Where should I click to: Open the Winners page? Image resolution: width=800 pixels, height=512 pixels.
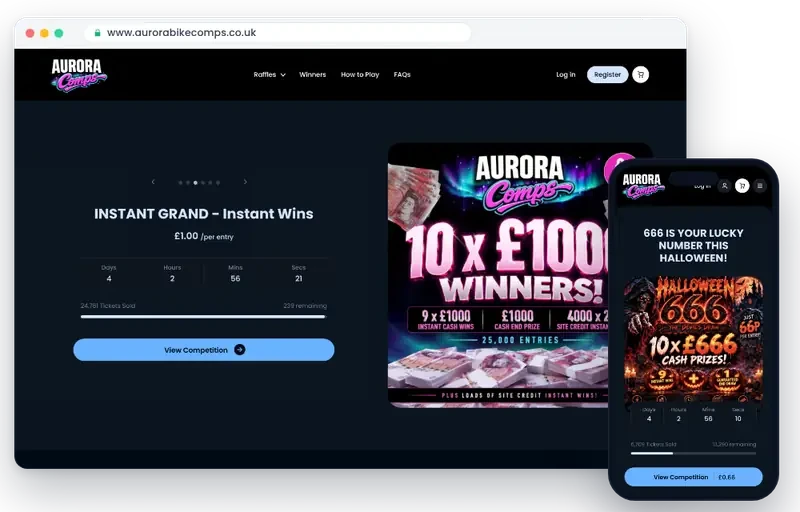click(312, 74)
